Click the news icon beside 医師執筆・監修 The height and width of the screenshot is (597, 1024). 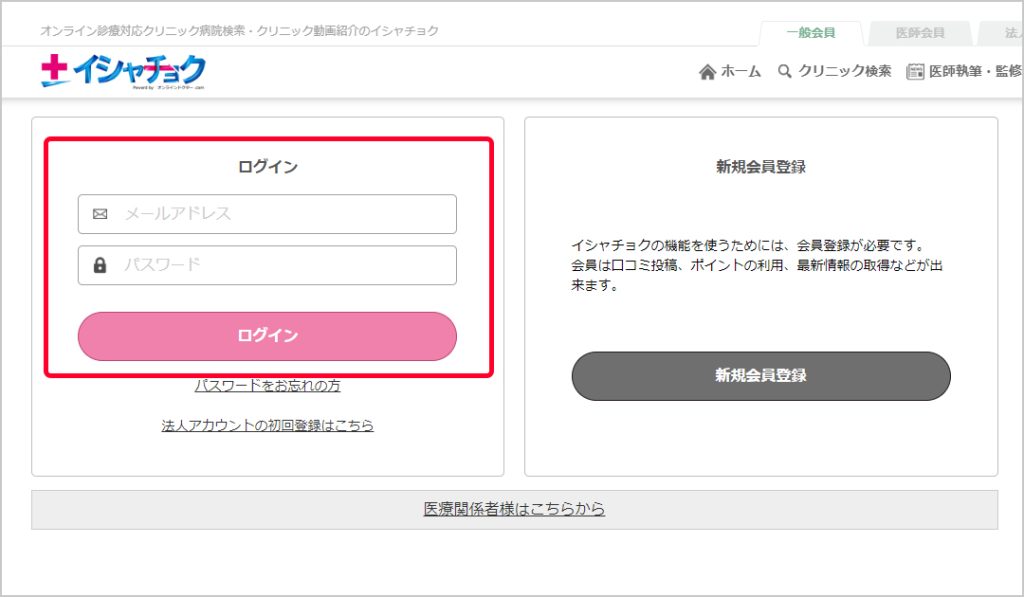coord(915,72)
